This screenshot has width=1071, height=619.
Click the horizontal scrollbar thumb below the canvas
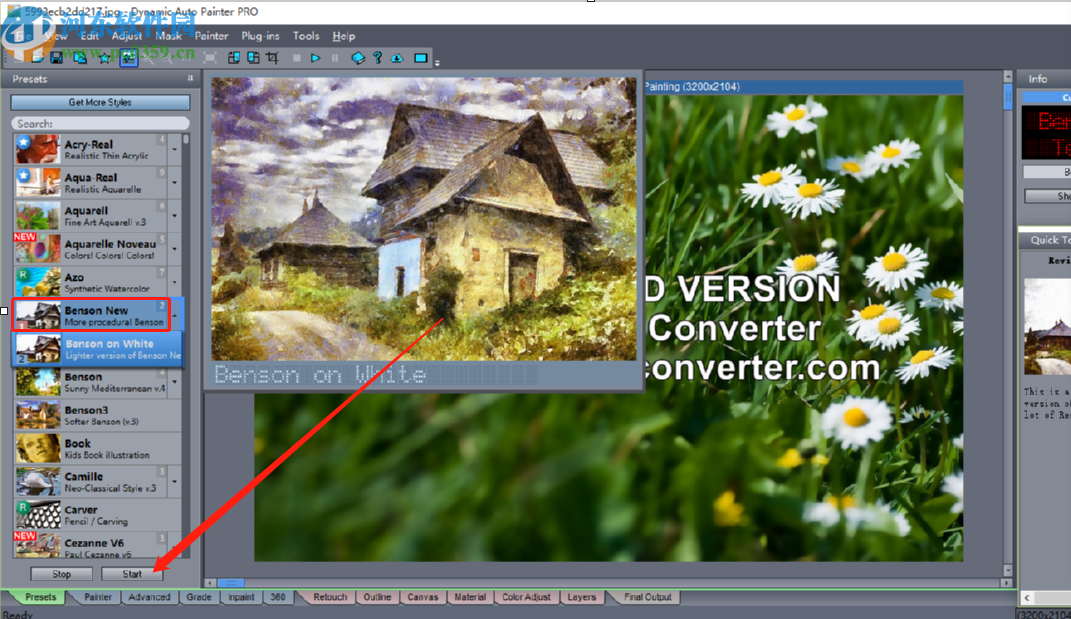tap(230, 582)
